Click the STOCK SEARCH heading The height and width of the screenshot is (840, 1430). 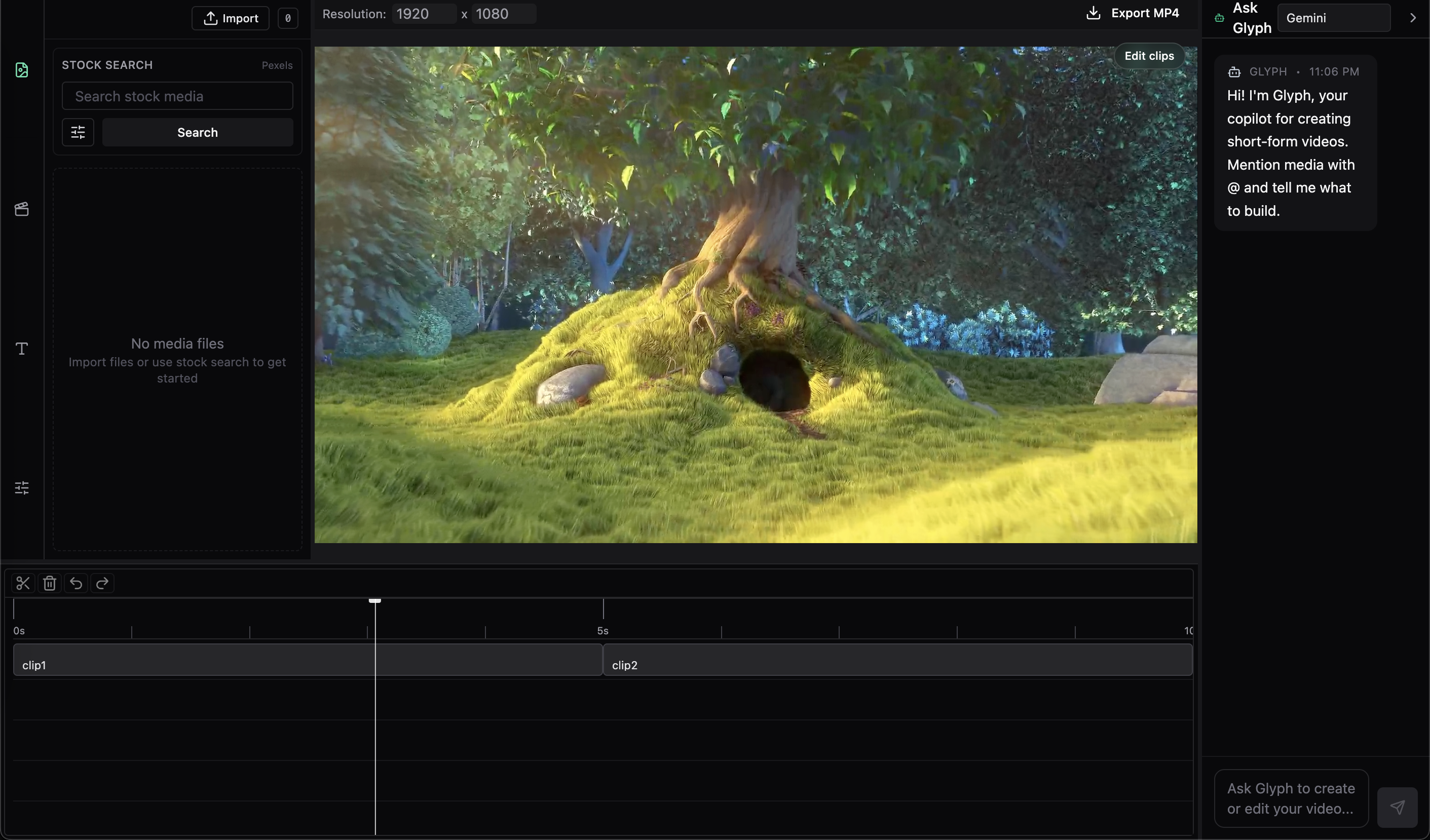point(107,65)
